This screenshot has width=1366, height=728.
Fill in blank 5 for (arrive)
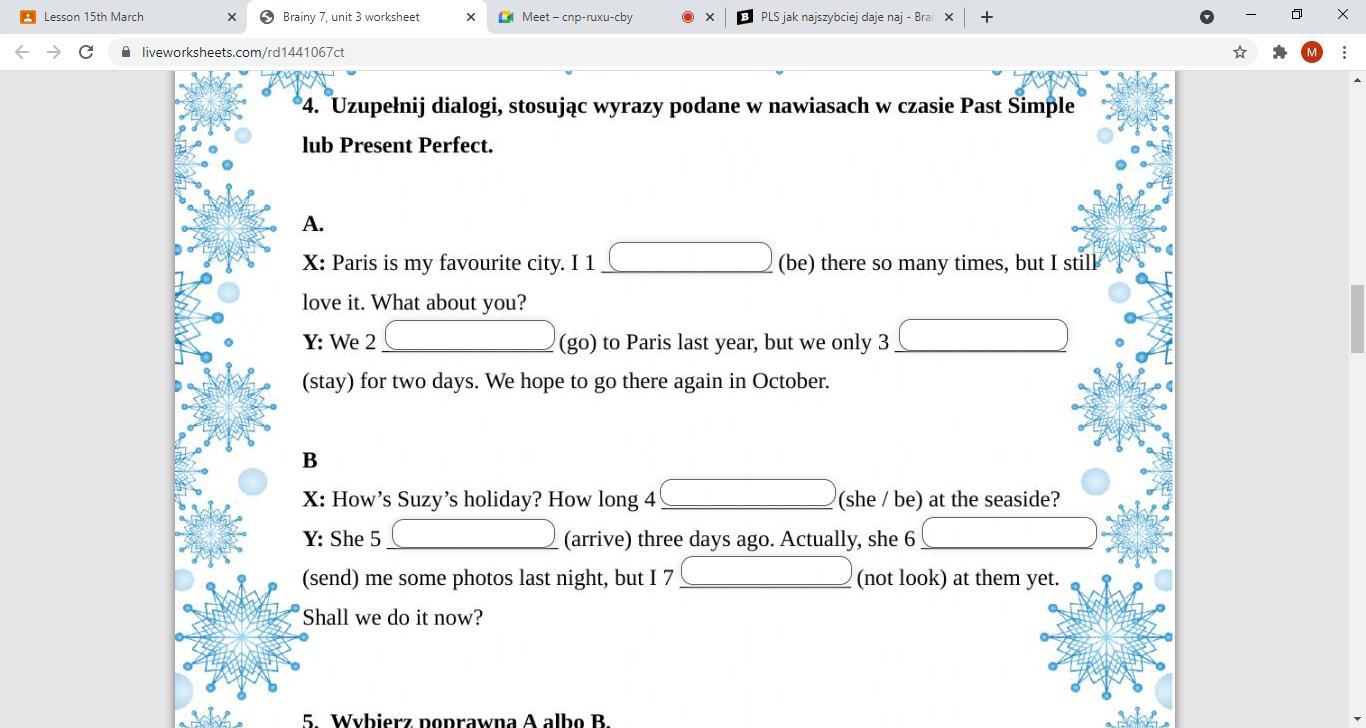point(473,533)
